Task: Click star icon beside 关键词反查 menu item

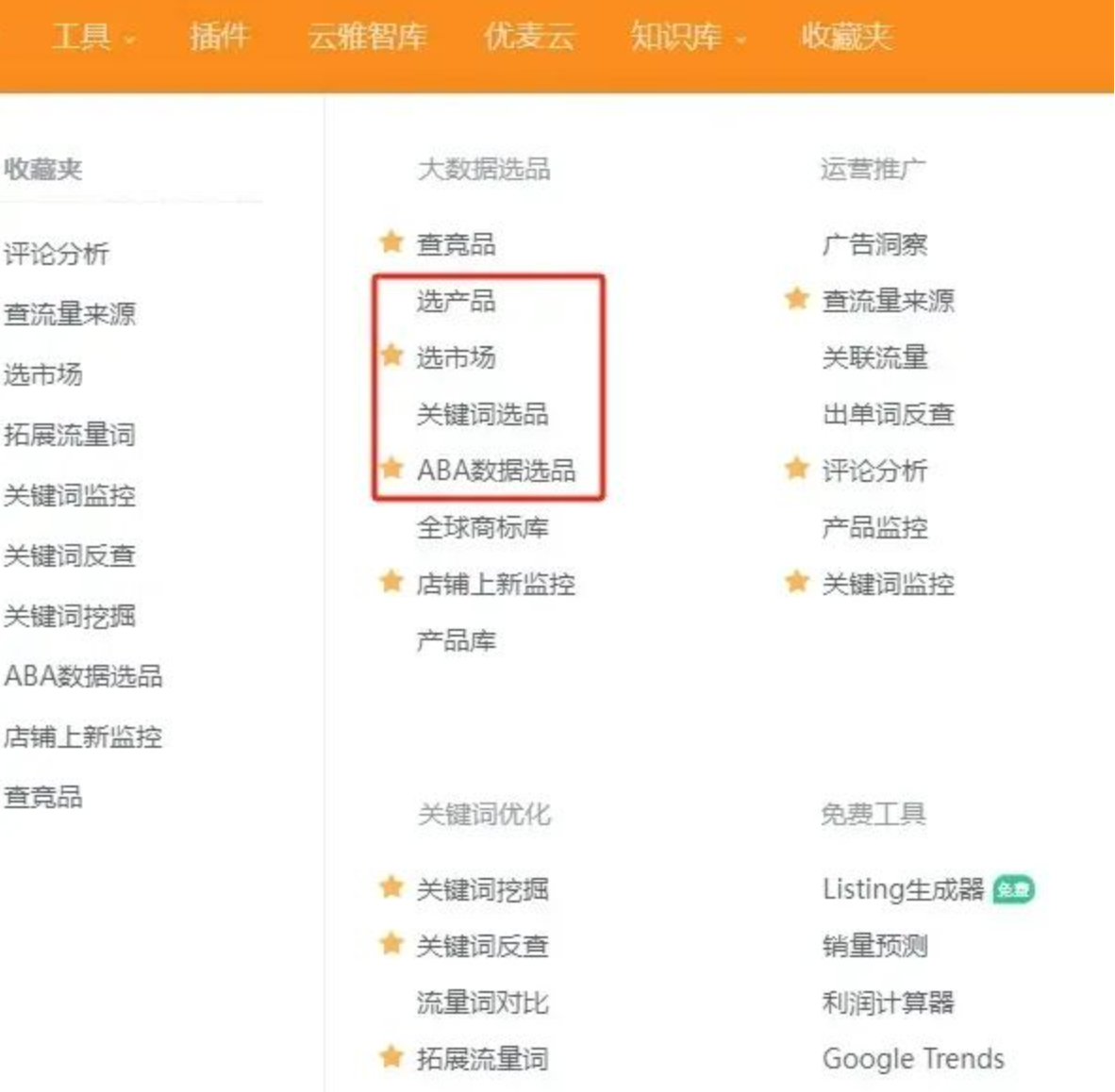Action: [x=391, y=943]
